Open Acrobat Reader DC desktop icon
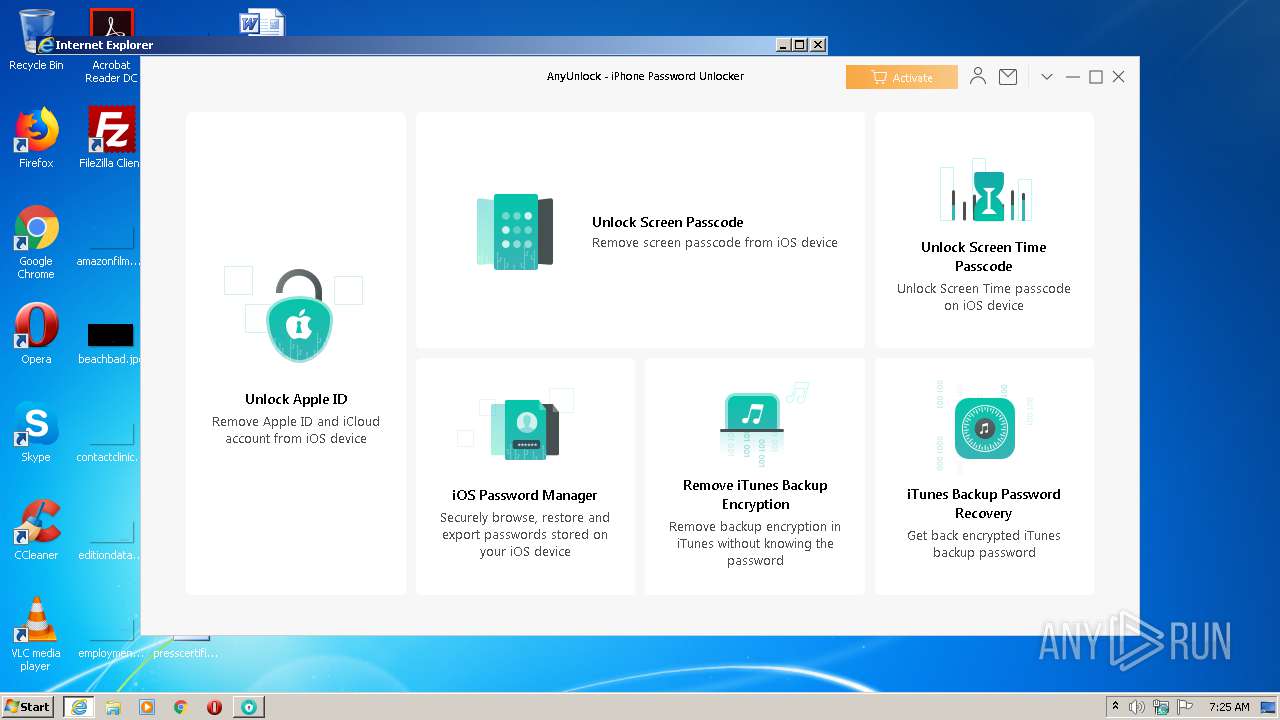The image size is (1280, 720). pos(111,47)
